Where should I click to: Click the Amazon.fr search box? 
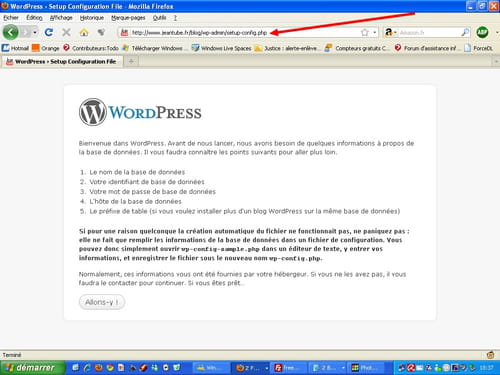tap(429, 32)
